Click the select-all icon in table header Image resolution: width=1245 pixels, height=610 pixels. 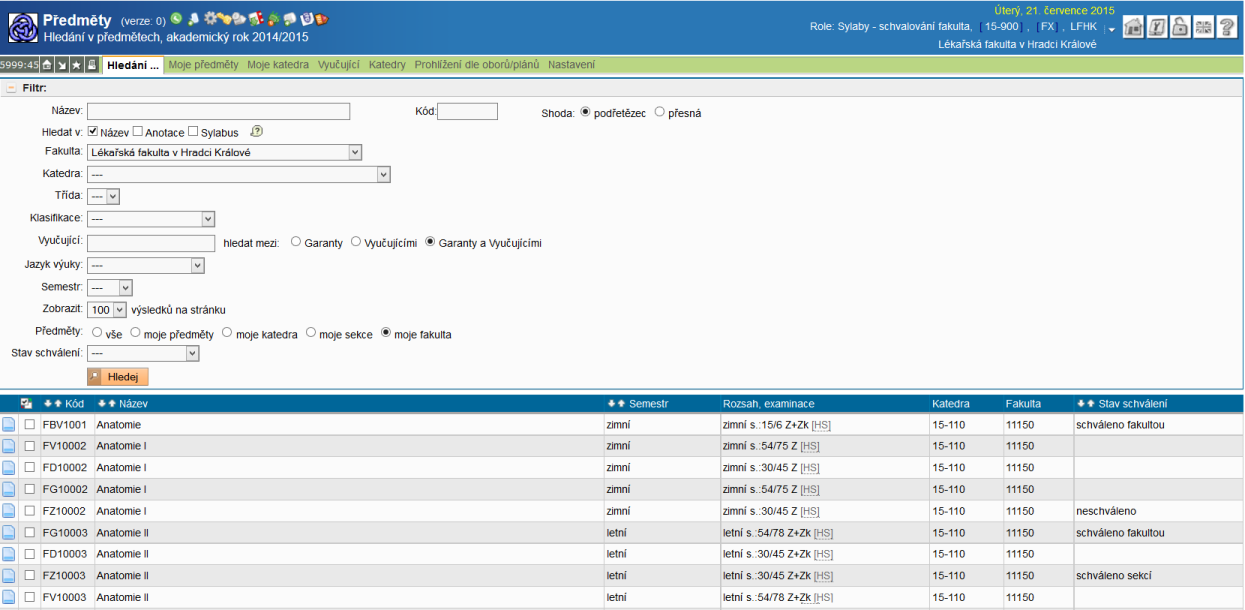coord(27,403)
